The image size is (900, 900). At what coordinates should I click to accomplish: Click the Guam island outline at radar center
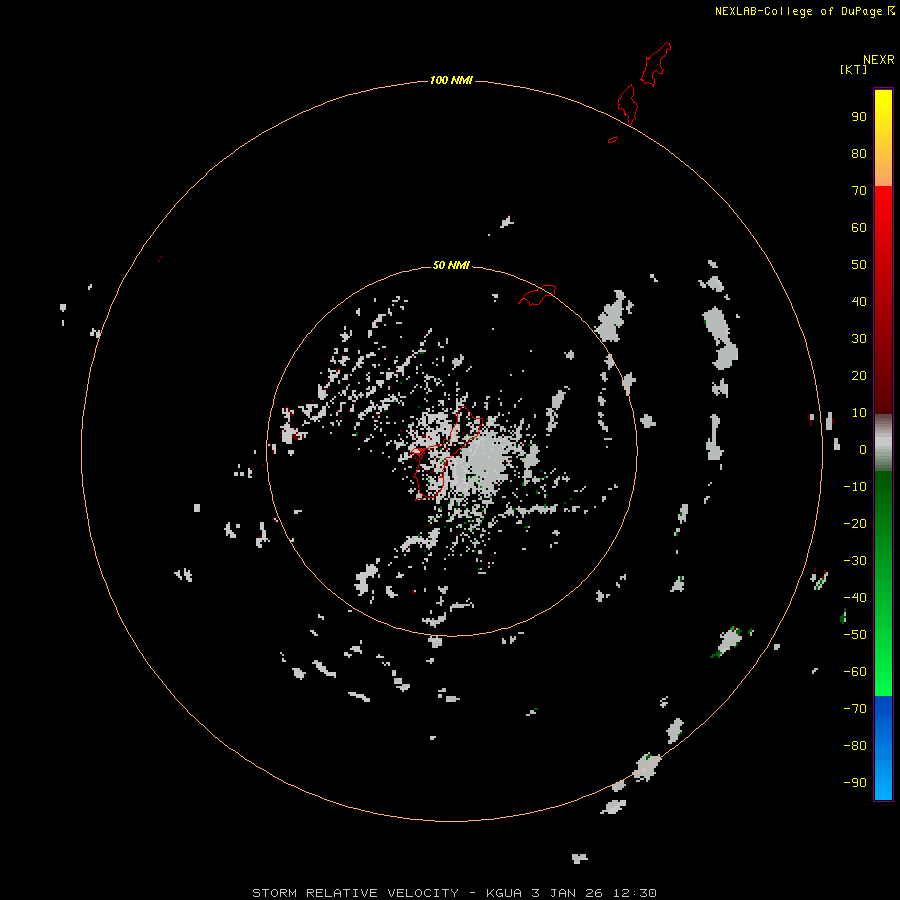[445, 453]
